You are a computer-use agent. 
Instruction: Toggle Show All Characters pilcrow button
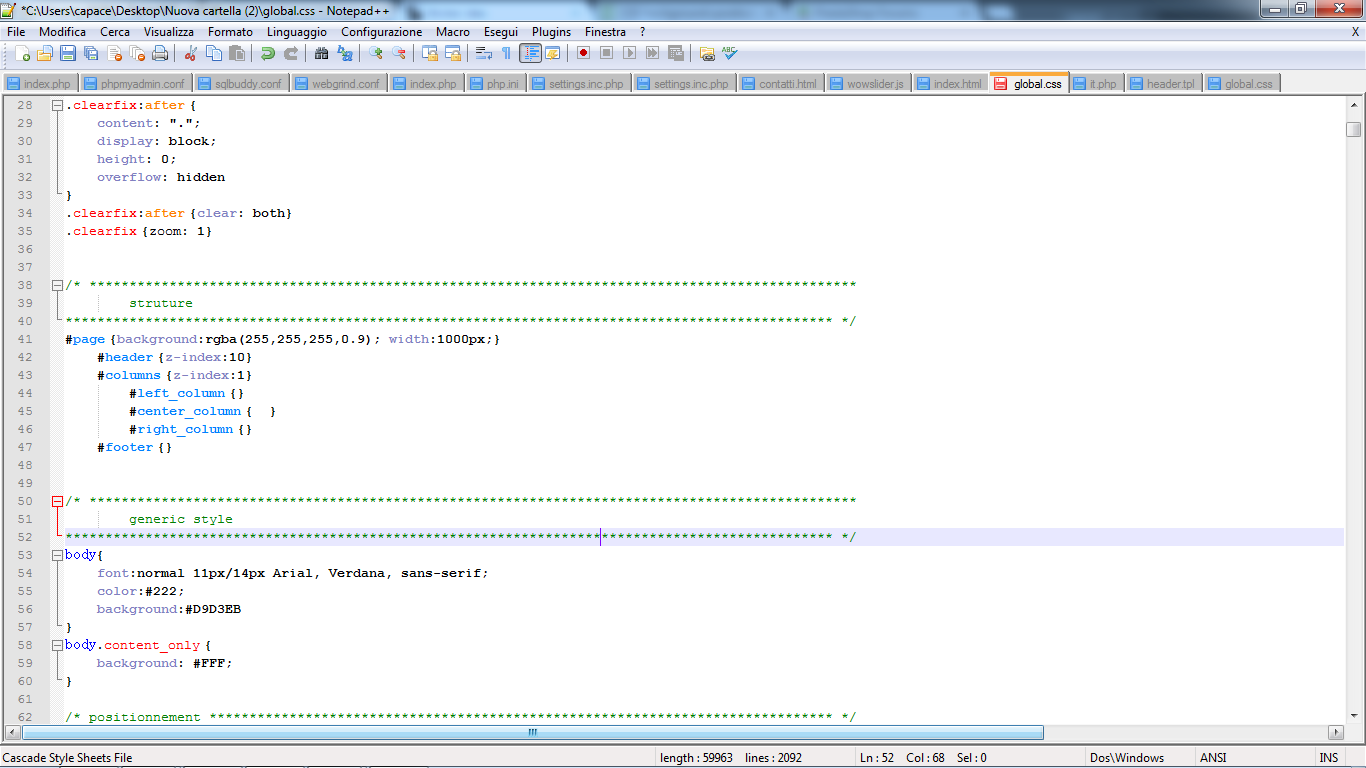tap(506, 54)
